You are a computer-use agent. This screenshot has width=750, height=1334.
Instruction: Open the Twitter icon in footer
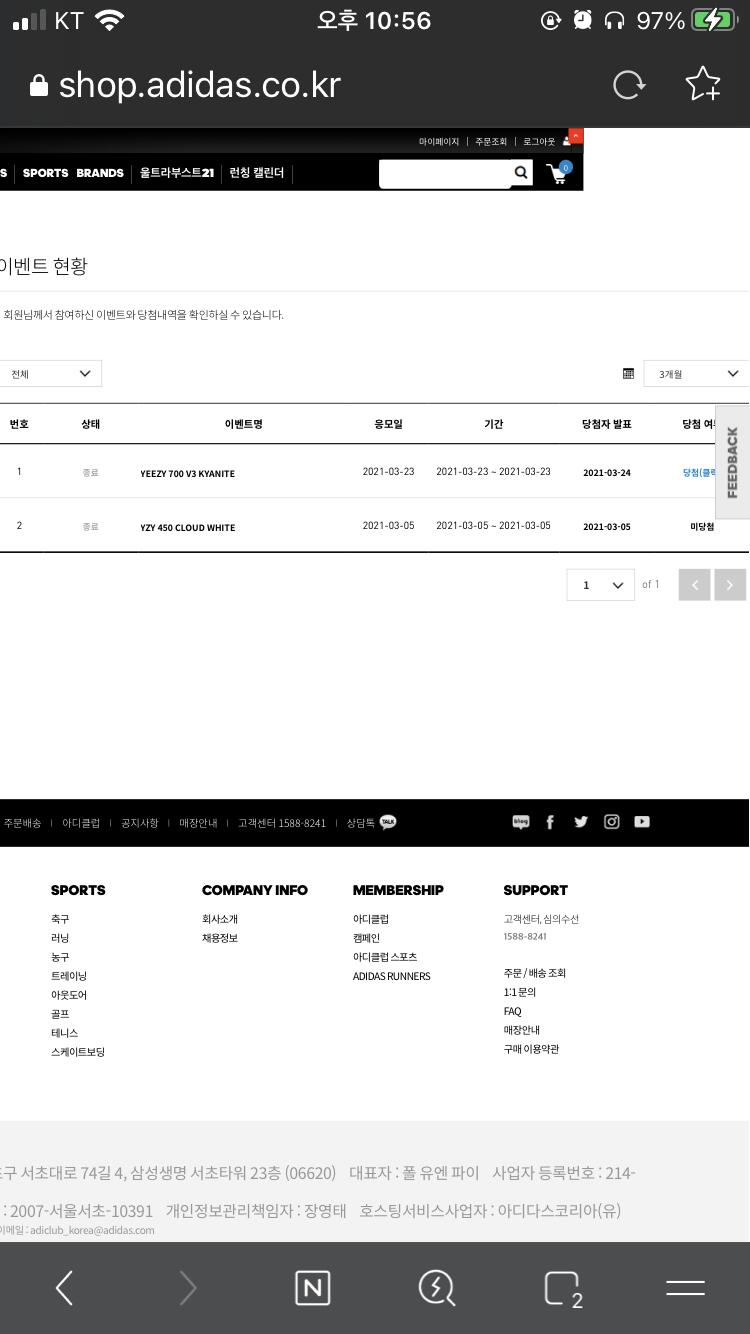pyautogui.click(x=581, y=822)
